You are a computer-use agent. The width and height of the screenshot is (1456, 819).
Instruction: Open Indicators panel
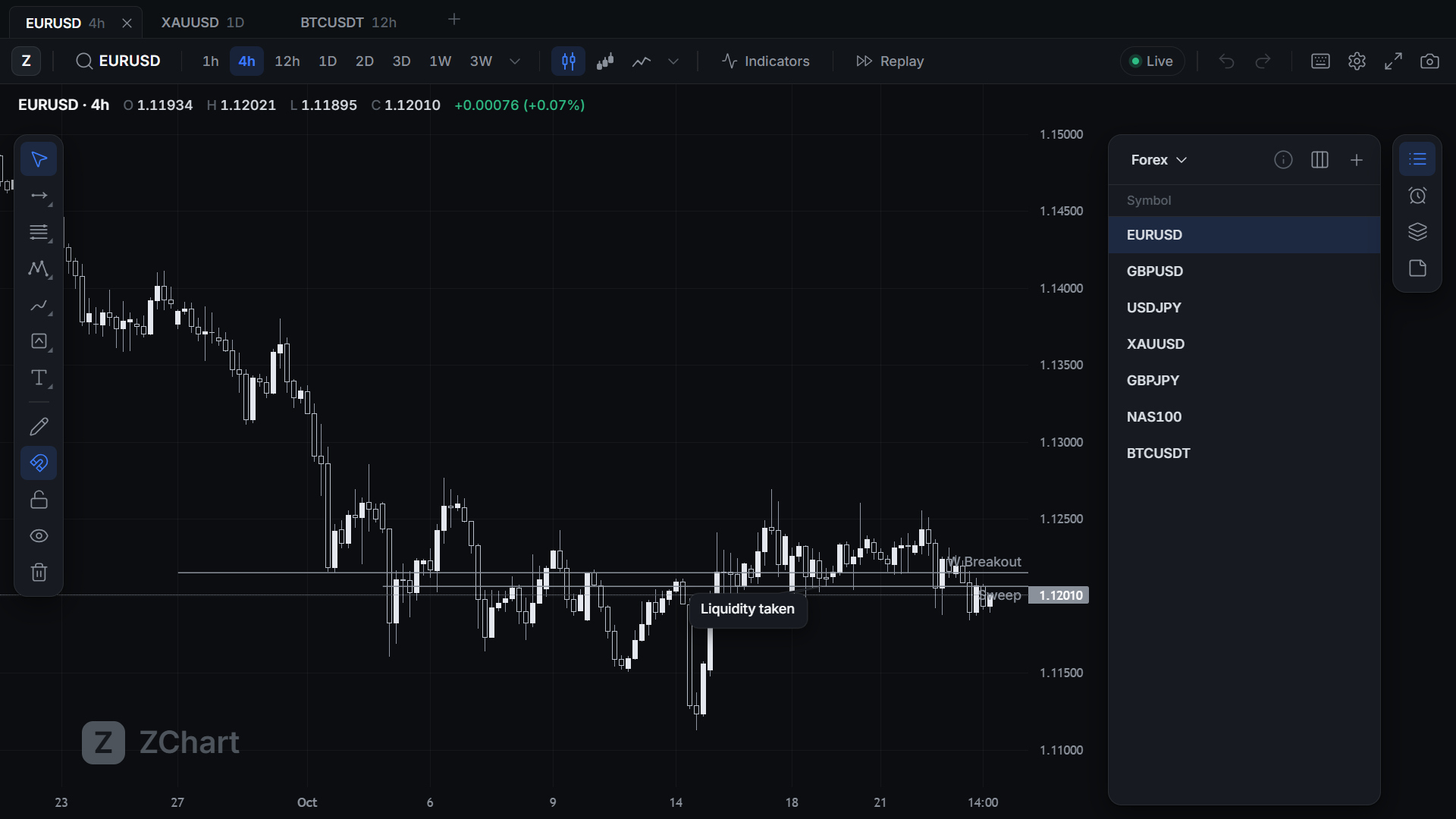[x=765, y=61]
